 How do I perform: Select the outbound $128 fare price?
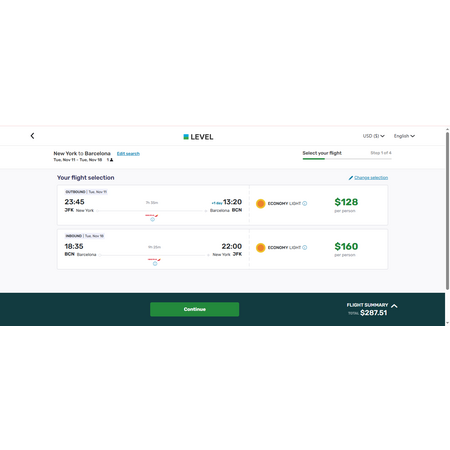(x=346, y=202)
